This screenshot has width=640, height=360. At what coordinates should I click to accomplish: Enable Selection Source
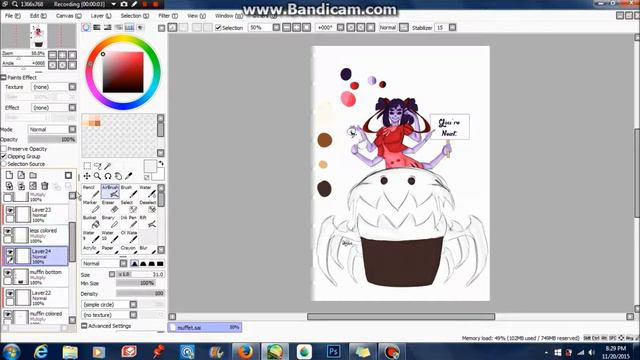(x=4, y=164)
